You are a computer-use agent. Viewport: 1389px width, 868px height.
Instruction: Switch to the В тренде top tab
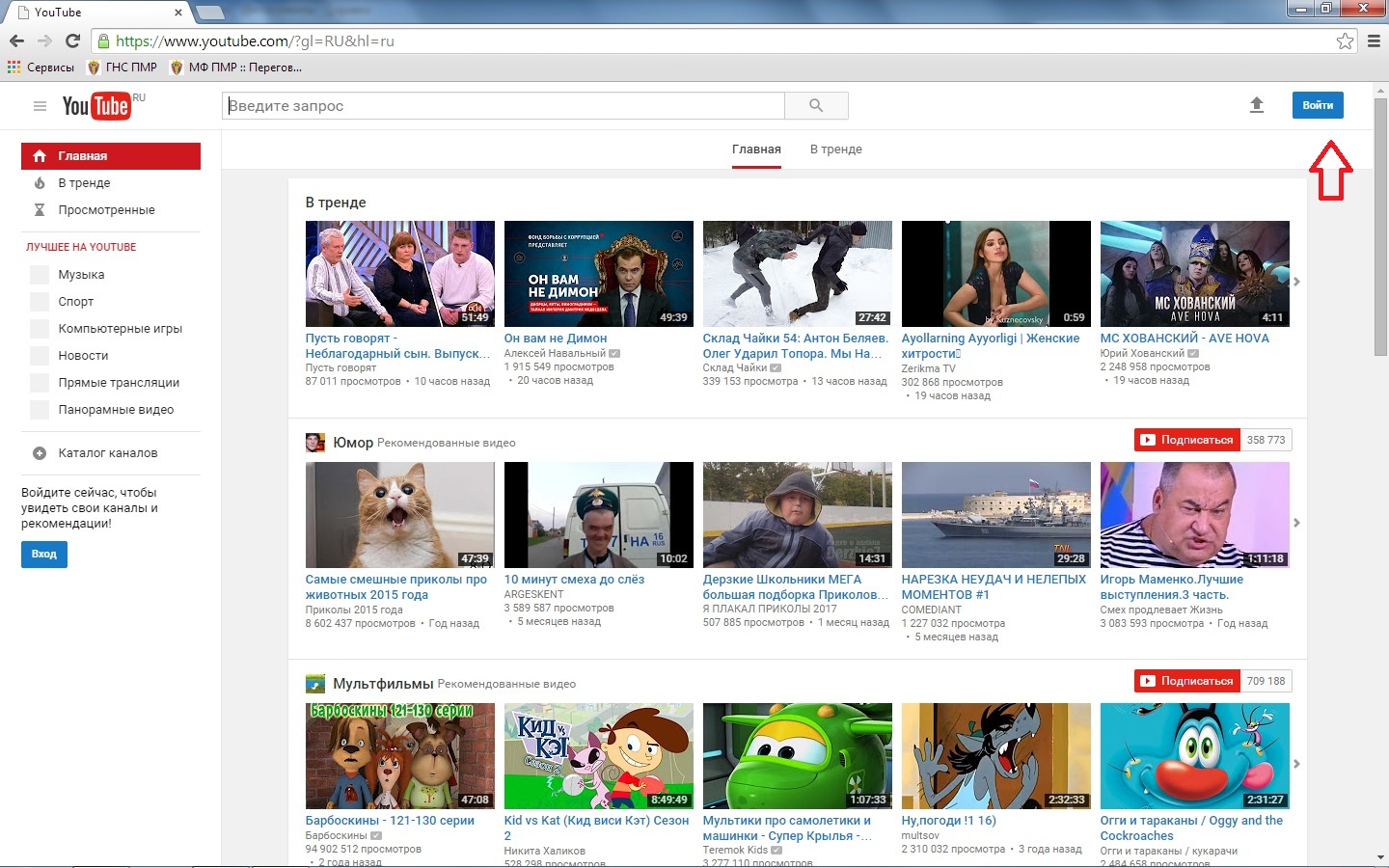point(836,149)
